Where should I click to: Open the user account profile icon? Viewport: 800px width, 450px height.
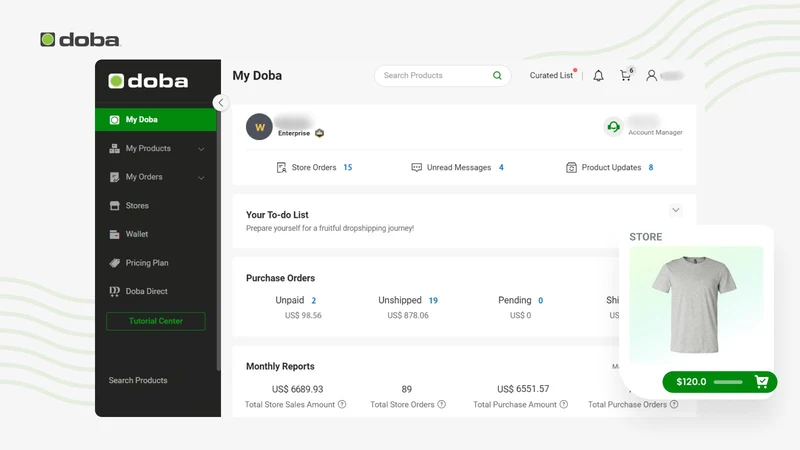[652, 76]
